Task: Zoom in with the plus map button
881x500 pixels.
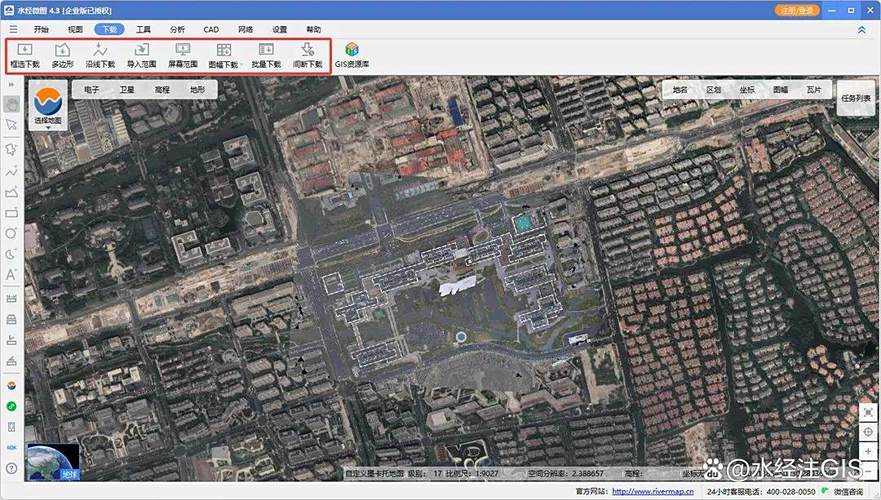Action: tap(868, 451)
